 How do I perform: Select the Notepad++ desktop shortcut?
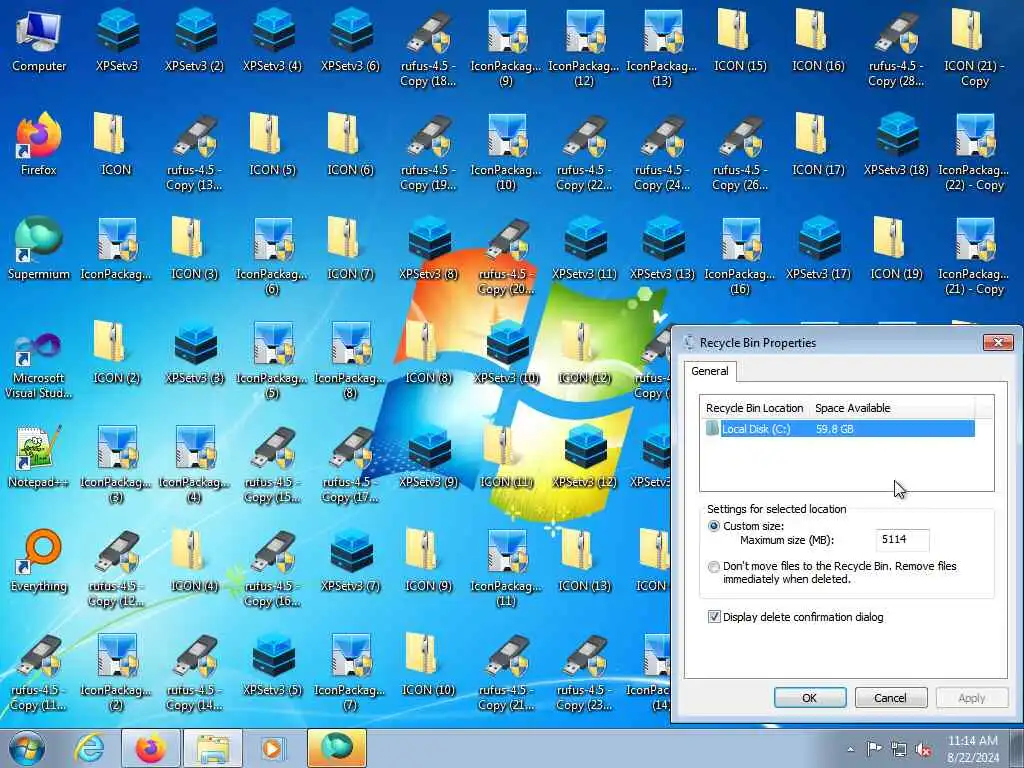(x=39, y=457)
